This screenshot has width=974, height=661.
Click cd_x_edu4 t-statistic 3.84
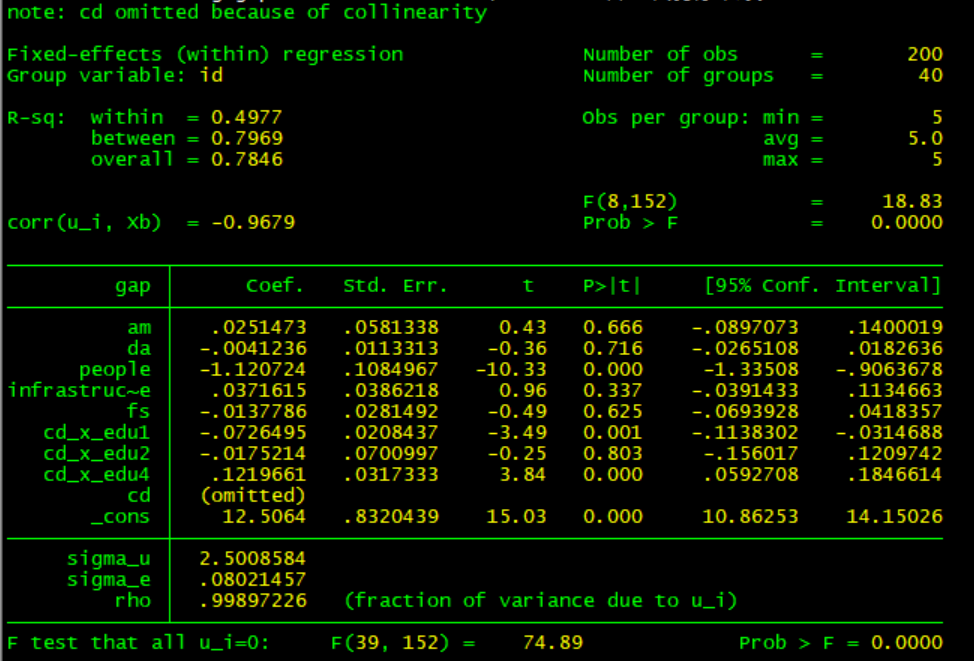pyautogui.click(x=522, y=475)
